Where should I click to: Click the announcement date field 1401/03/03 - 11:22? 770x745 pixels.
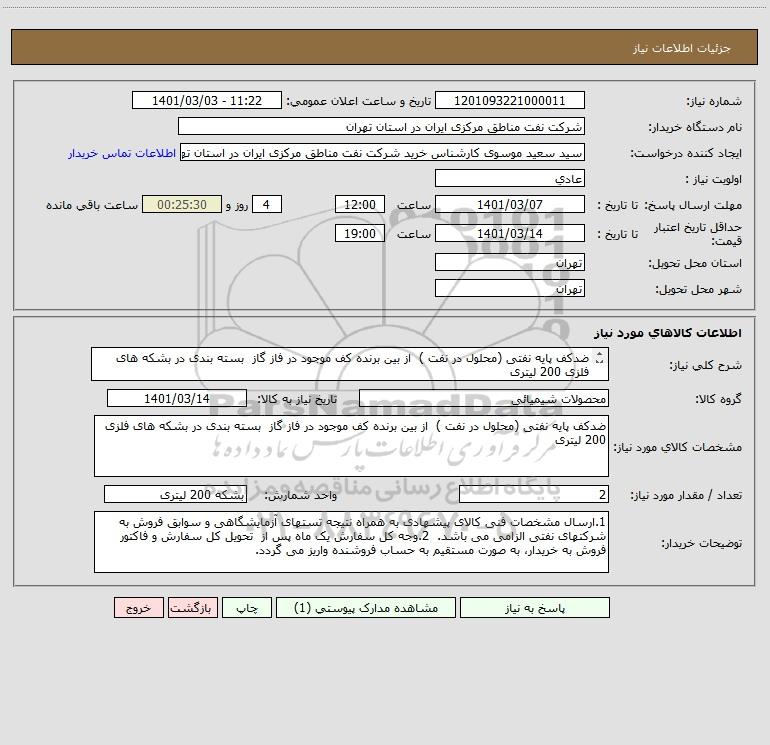[207, 100]
